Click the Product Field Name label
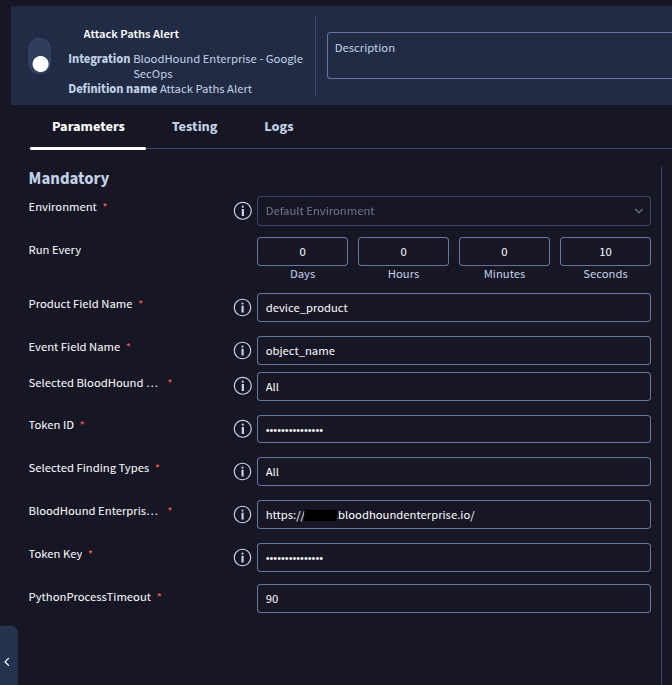Screen dimensions: 672x685 point(80,304)
